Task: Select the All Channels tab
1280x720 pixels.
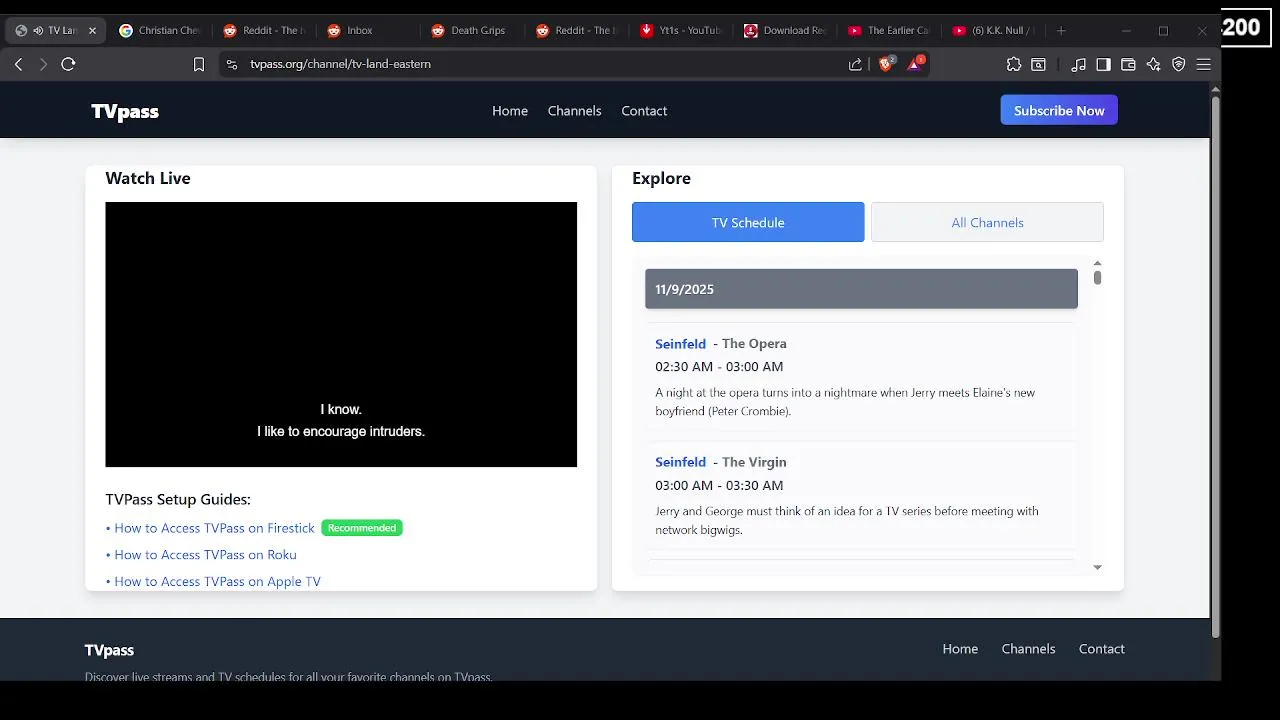Action: [987, 222]
